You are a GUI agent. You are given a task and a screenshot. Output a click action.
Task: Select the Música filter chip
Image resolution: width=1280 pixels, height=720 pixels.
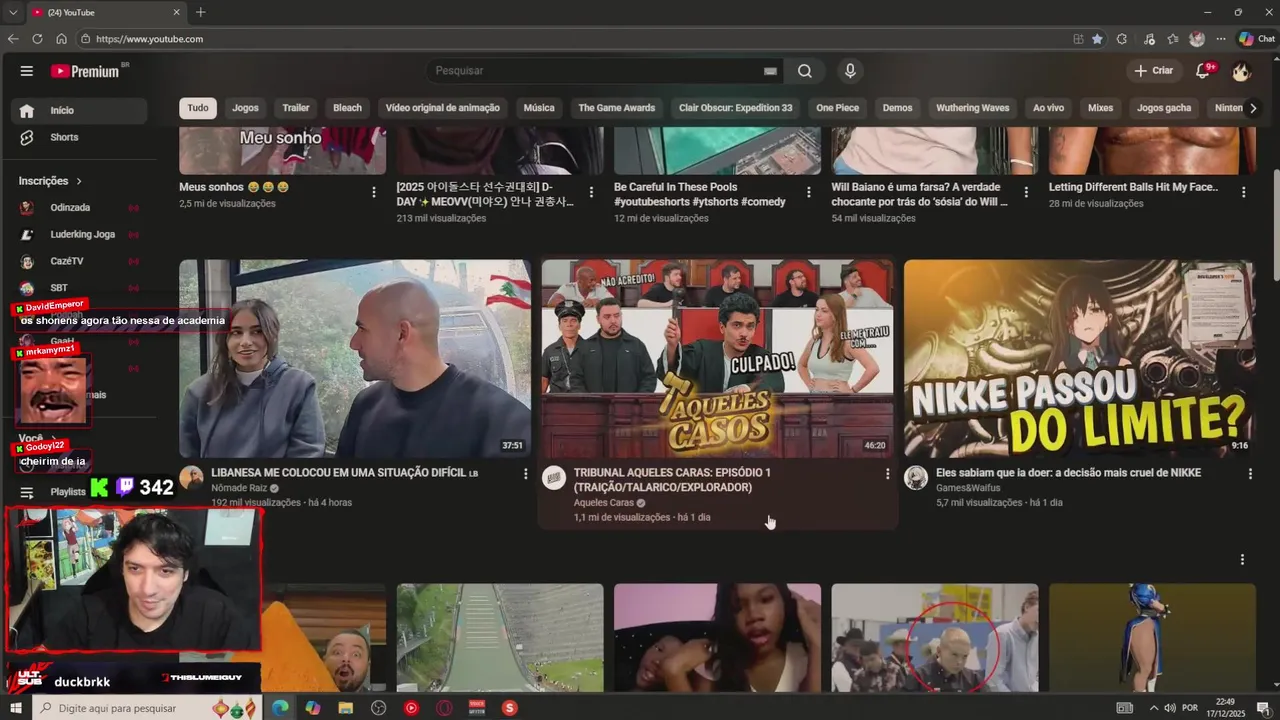pos(539,108)
